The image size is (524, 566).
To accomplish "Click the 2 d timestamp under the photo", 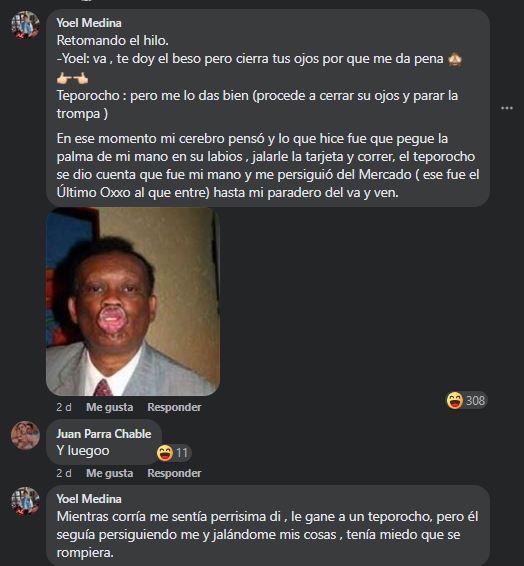I will coord(64,407).
